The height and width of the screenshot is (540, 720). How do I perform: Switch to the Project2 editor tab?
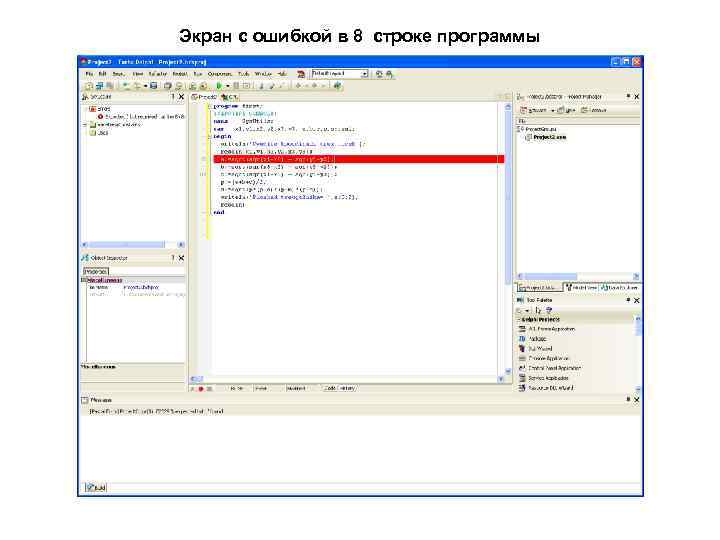pos(204,97)
